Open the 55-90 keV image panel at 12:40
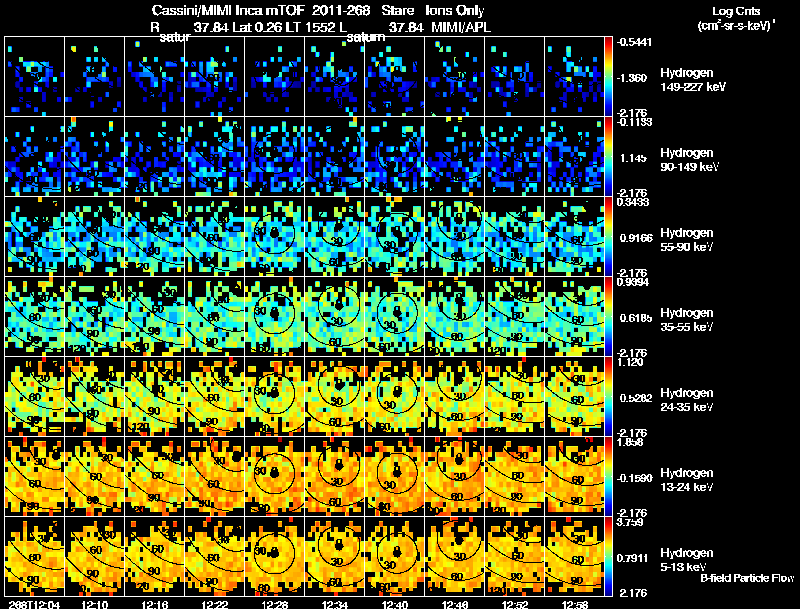 coord(394,237)
